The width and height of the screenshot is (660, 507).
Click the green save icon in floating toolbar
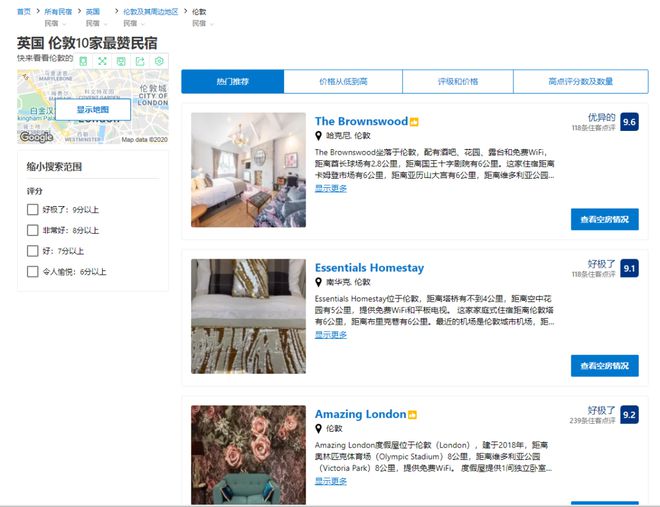pos(121,61)
